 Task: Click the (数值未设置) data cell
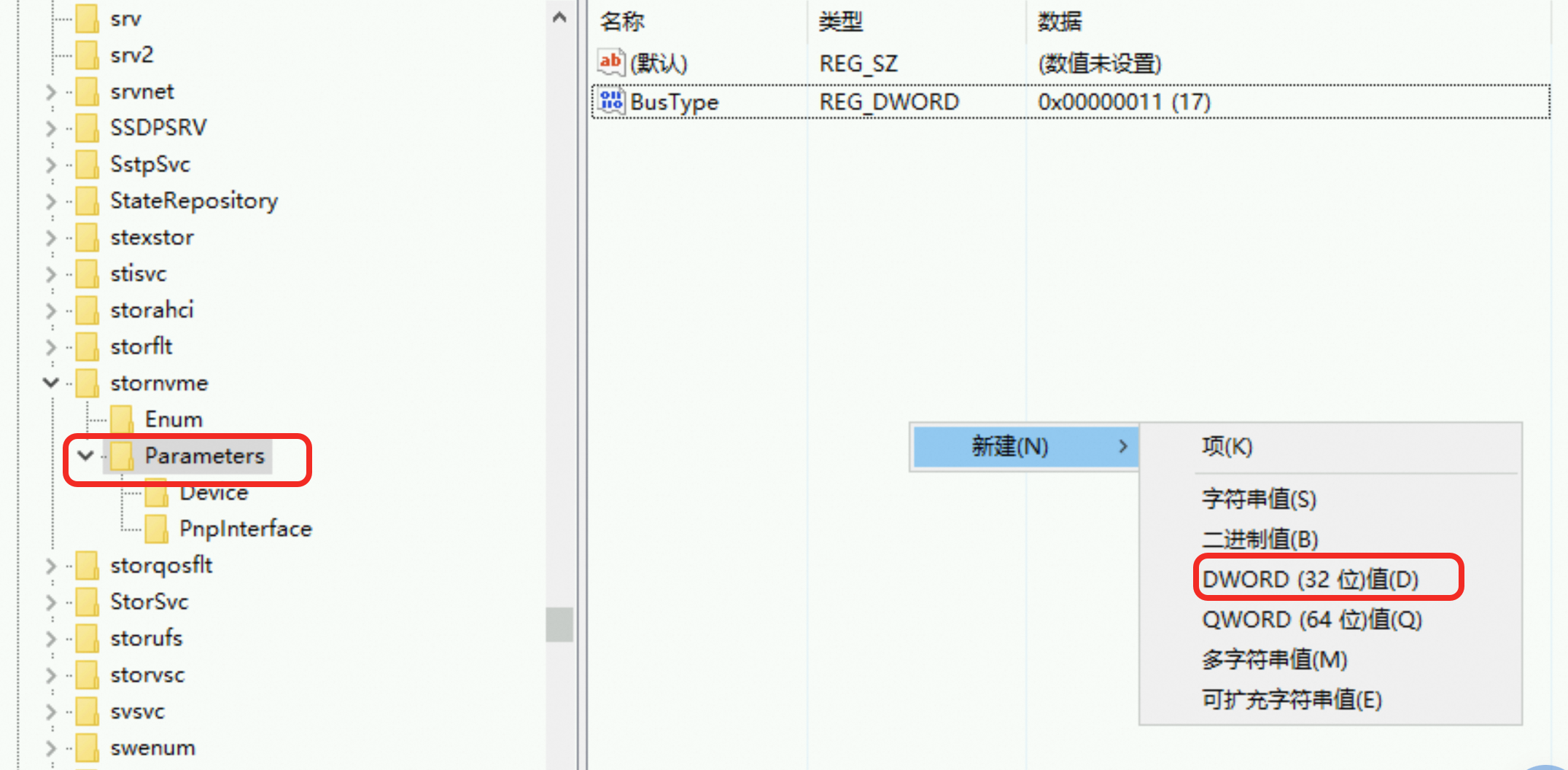tap(1099, 63)
